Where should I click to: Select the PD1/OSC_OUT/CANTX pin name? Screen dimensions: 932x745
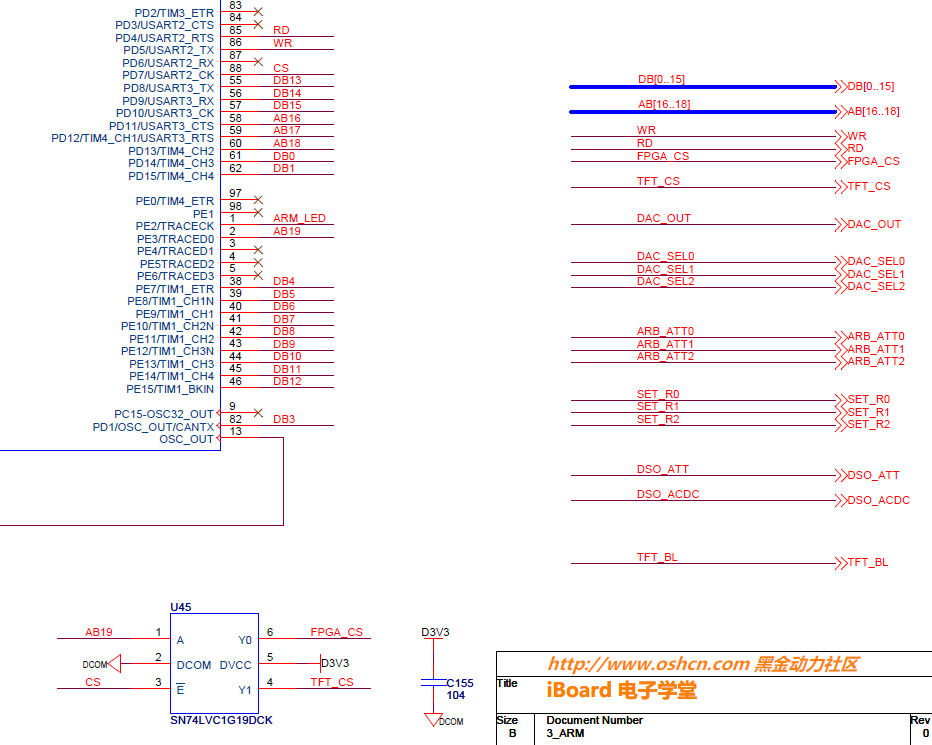click(153, 427)
